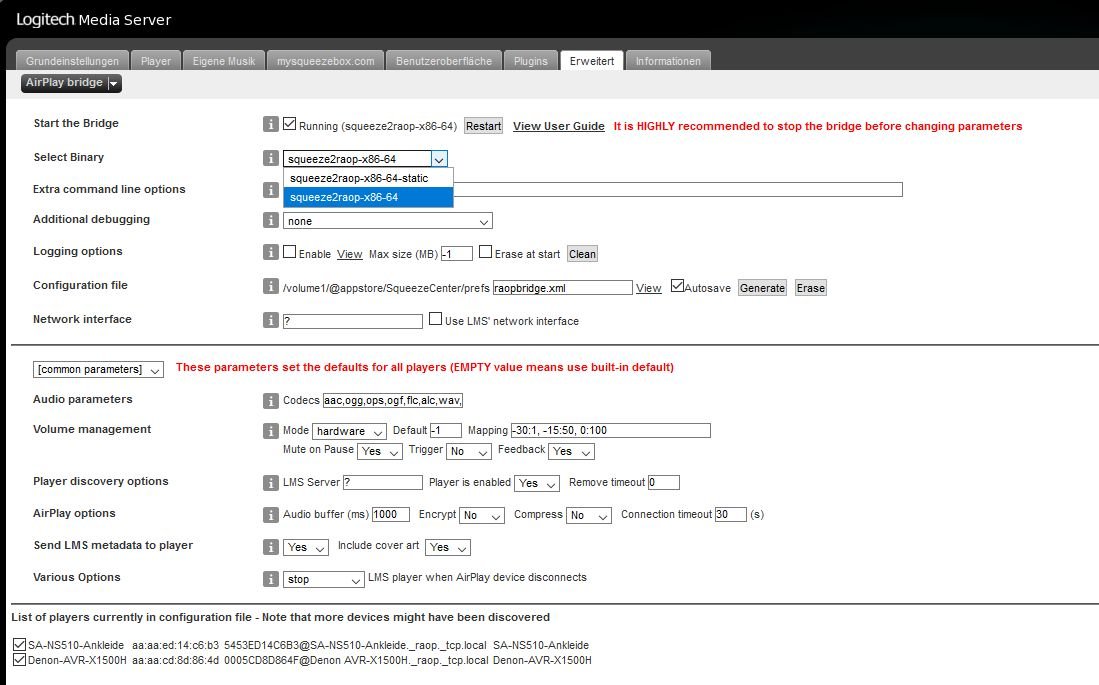Click info icon next to Additional debugging
The height and width of the screenshot is (685, 1099).
270,221
